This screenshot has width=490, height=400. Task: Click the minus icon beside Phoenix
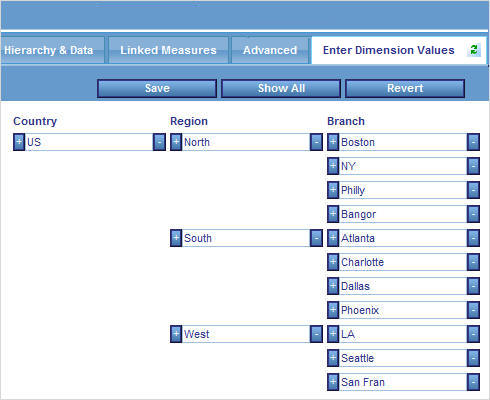click(473, 310)
